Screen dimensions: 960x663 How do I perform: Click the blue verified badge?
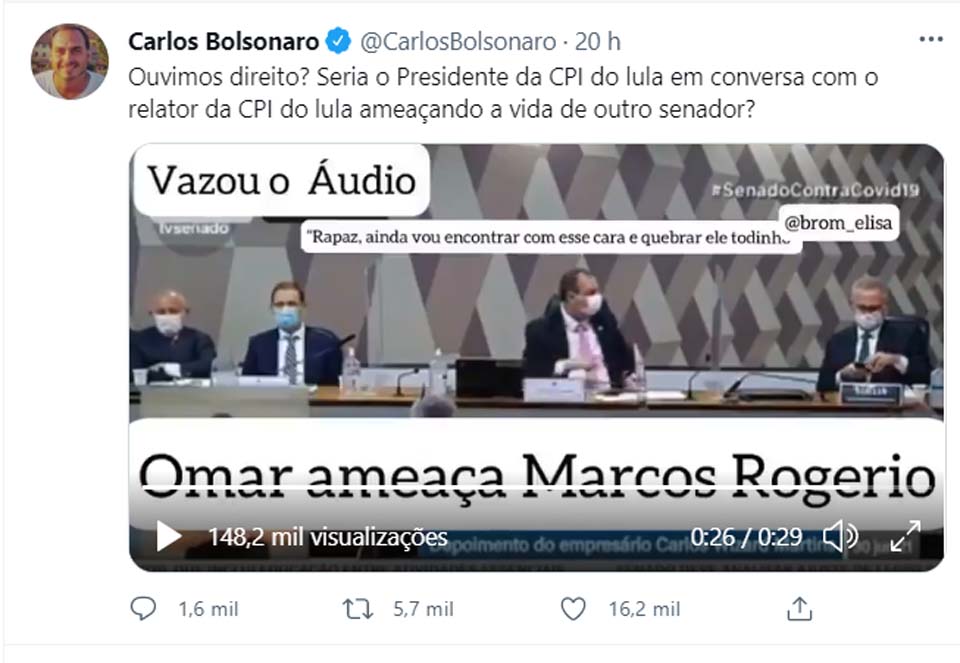coord(338,41)
